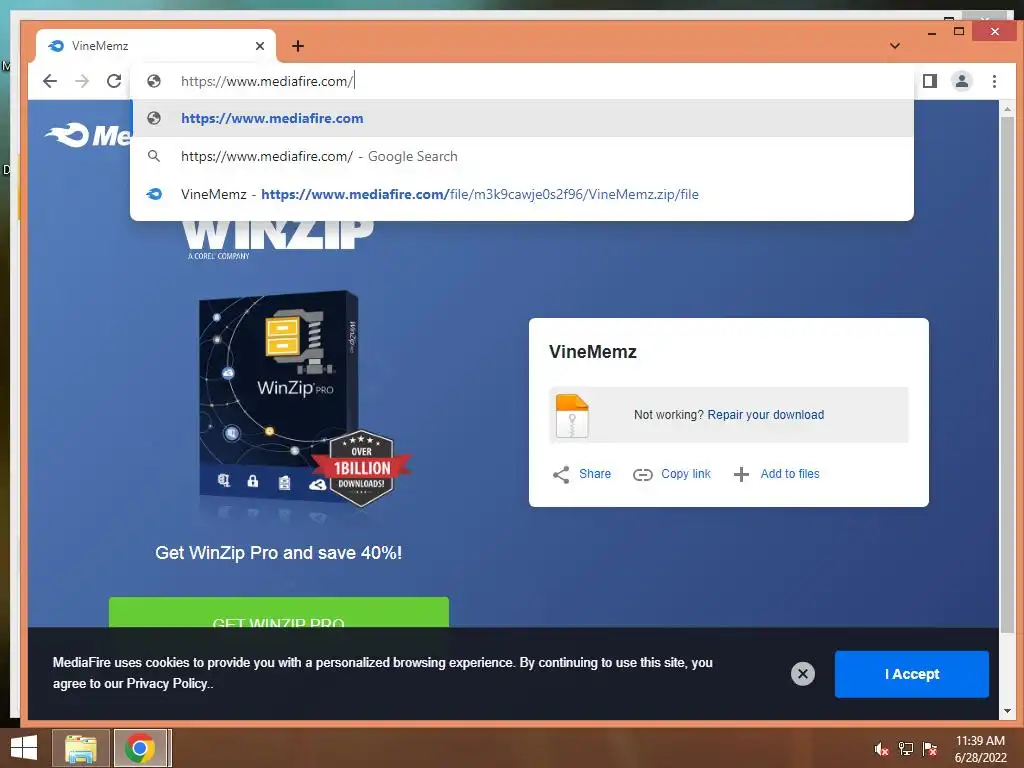Click the muted volume tray icon
Viewport: 1024px width, 768px height.
point(881,749)
